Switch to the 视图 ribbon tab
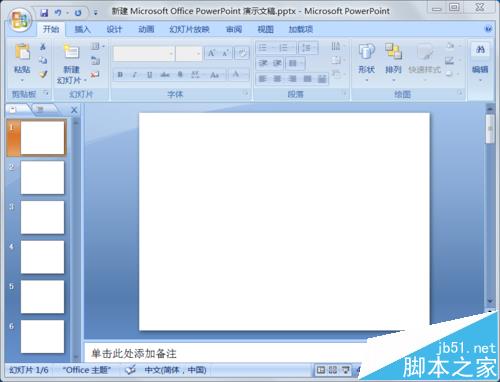The height and width of the screenshot is (382, 500). point(266,29)
